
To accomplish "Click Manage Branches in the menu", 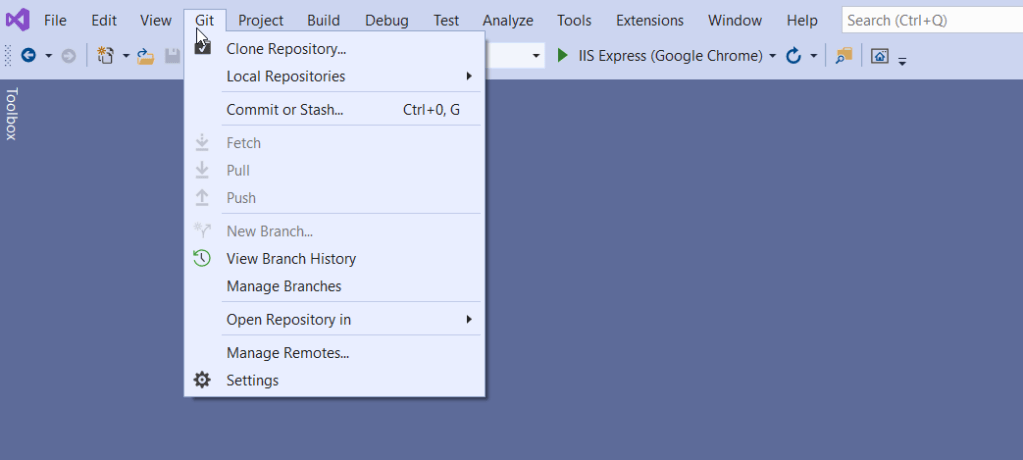I will (x=284, y=286).
